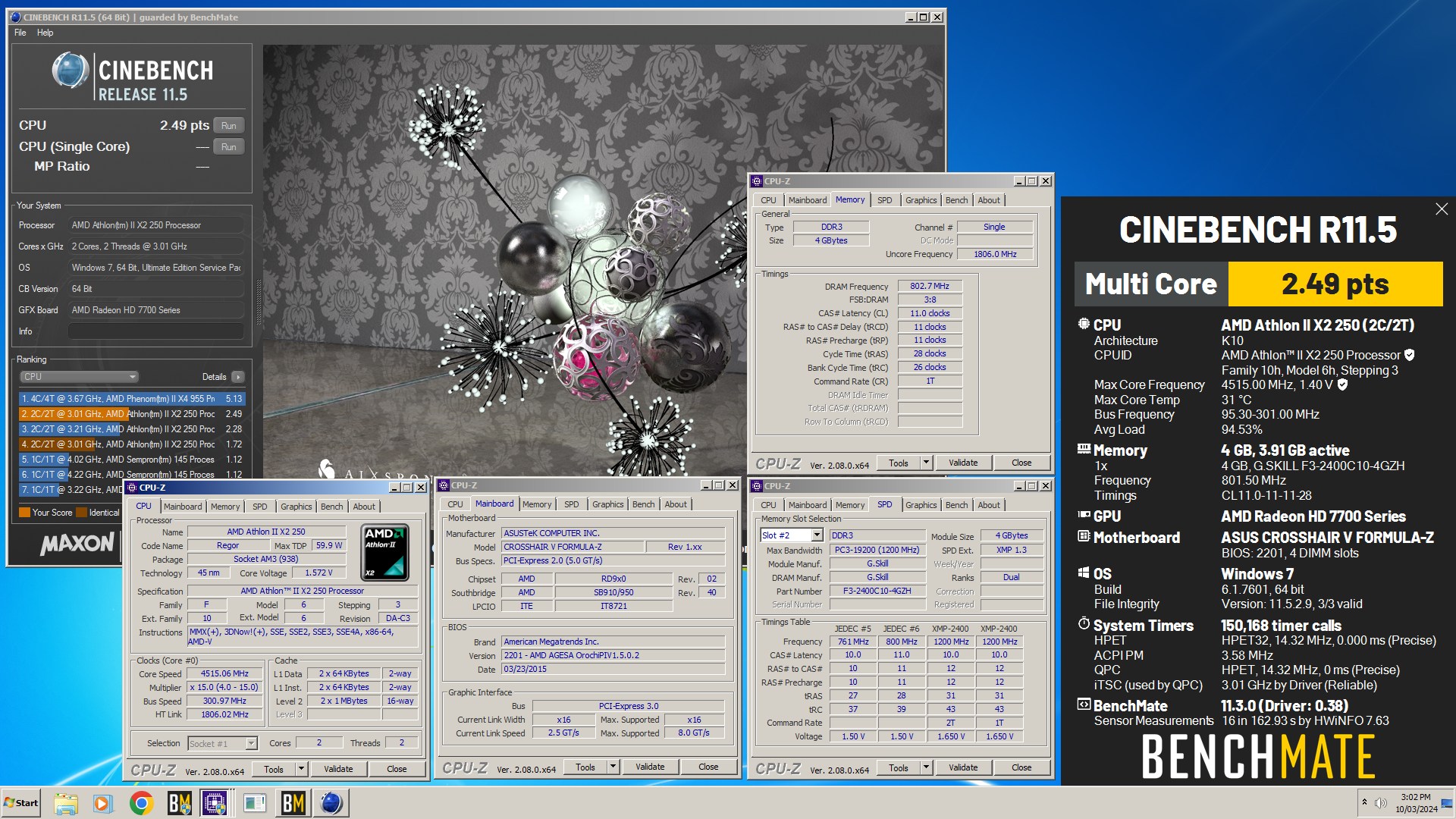
Task: Click the verified shield beside 4515.00 MHz
Action: 1342,384
